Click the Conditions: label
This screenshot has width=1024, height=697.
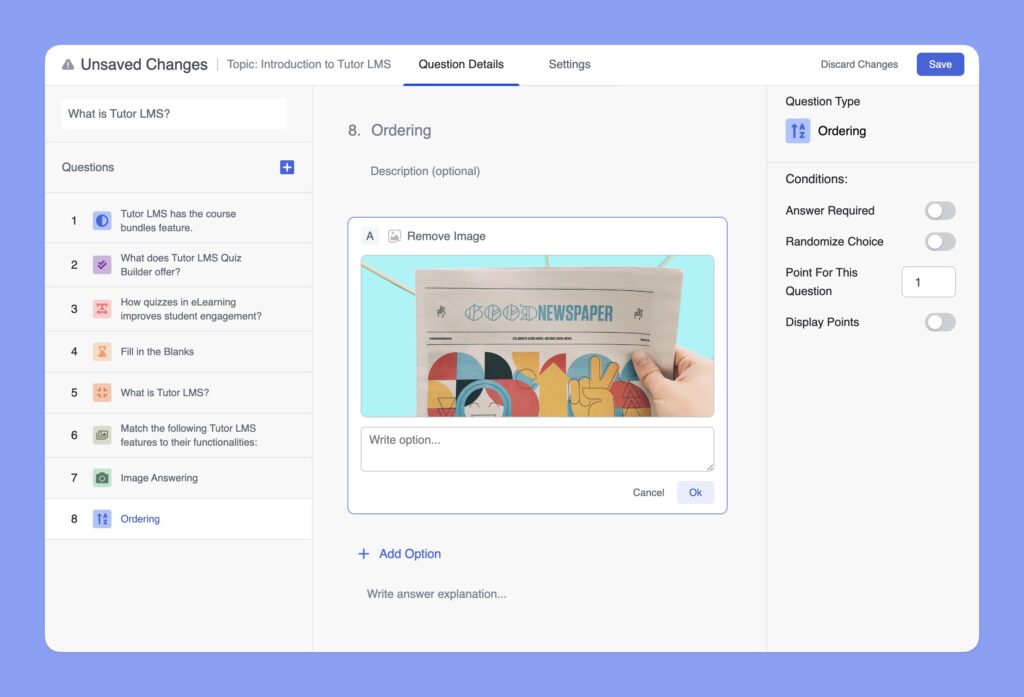point(816,179)
